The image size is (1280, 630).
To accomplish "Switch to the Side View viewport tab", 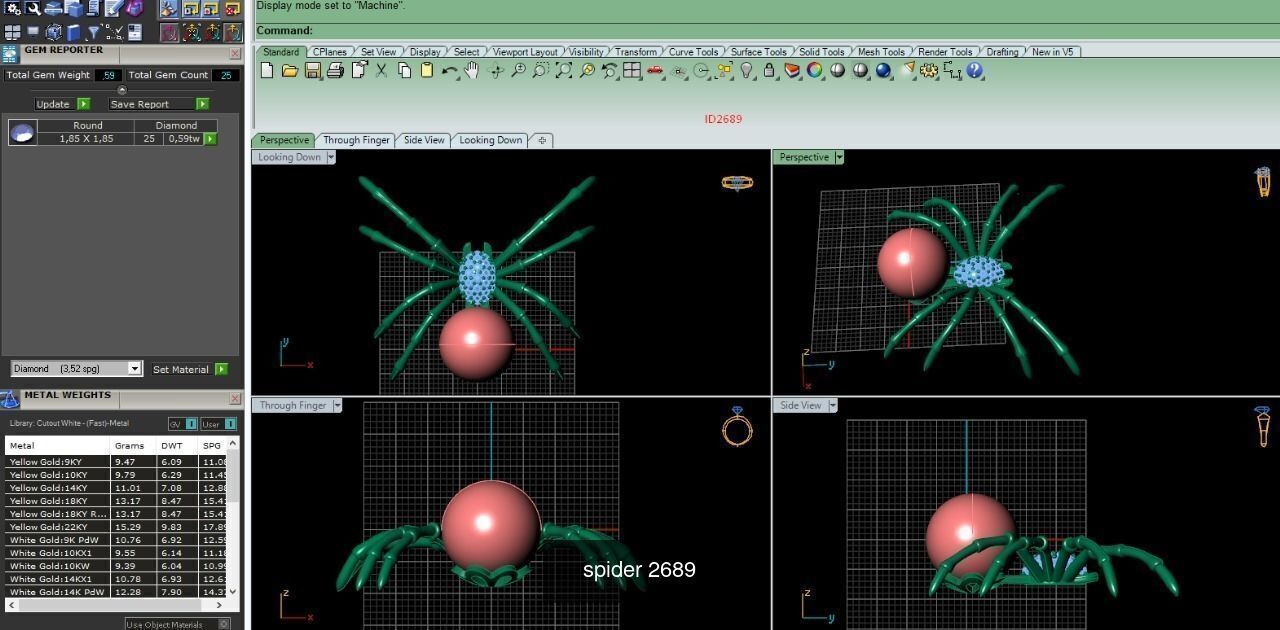I will click(424, 140).
